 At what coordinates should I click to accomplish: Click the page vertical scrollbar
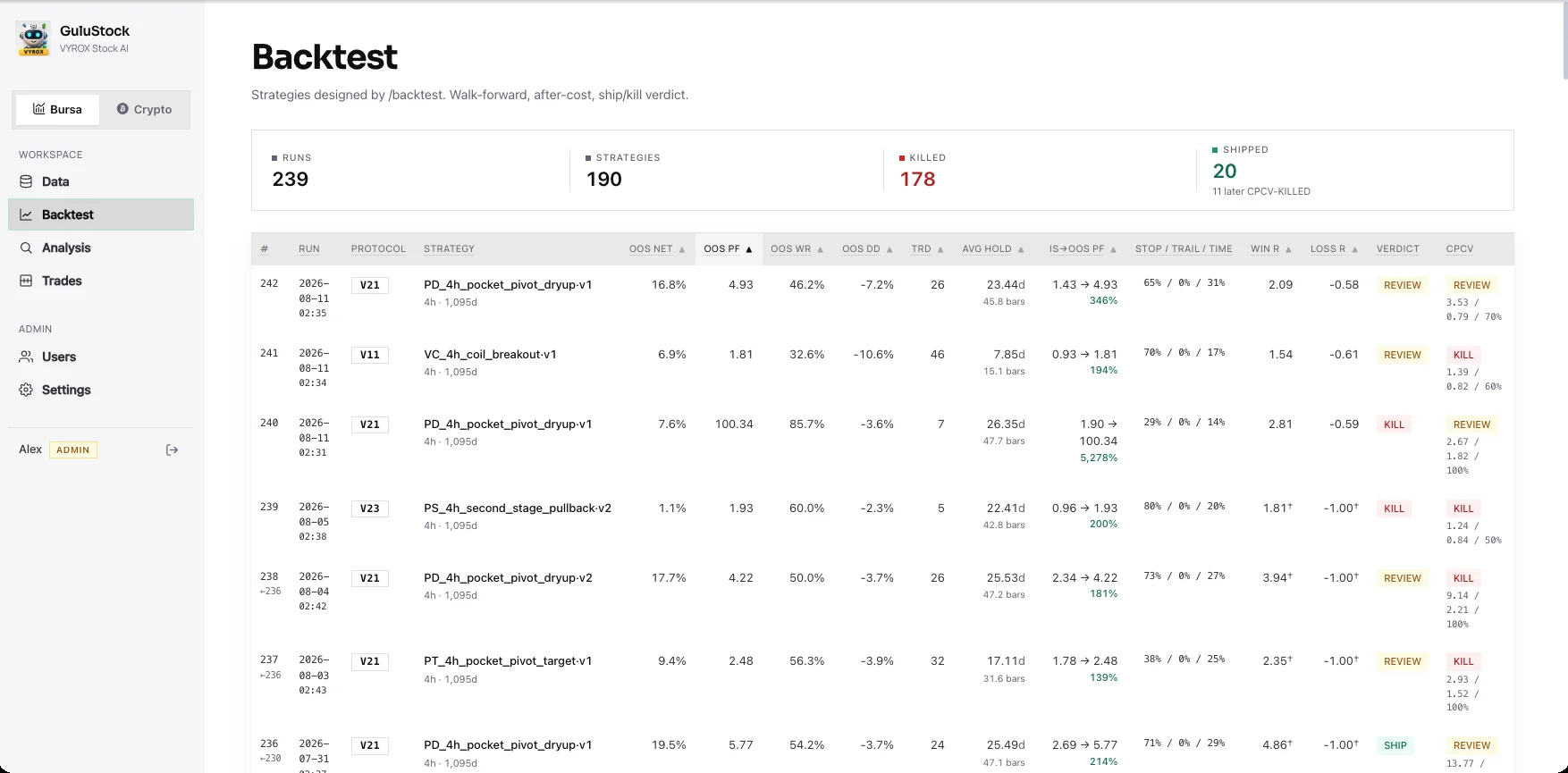tap(1564, 40)
